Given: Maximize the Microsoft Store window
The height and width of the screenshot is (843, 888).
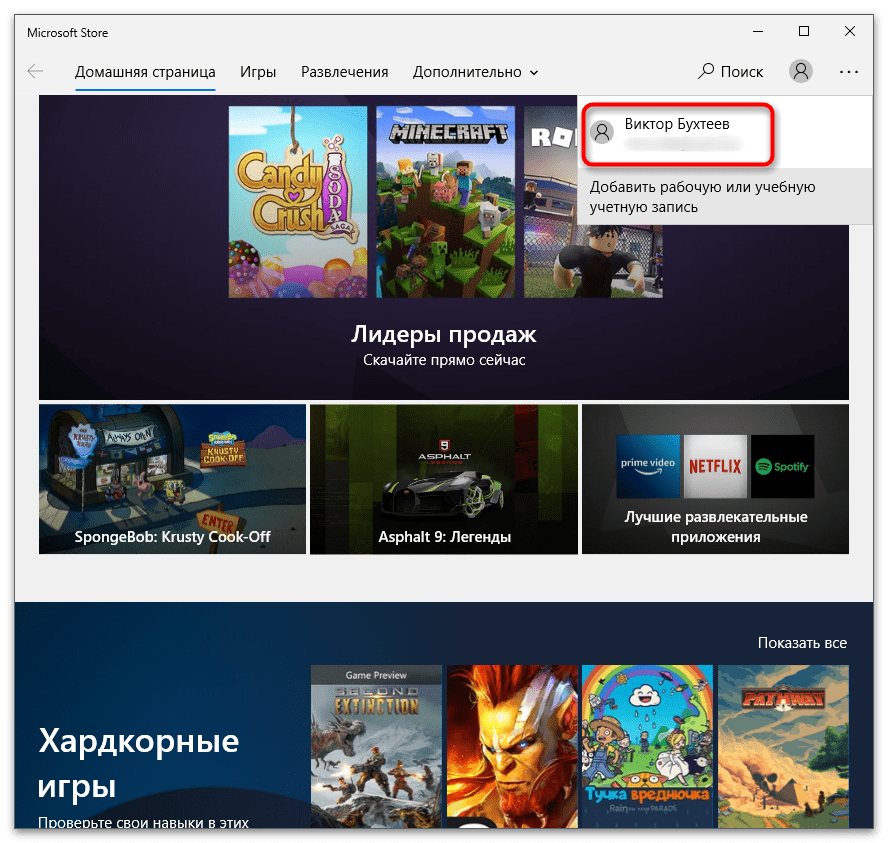Looking at the screenshot, I should click(x=804, y=32).
